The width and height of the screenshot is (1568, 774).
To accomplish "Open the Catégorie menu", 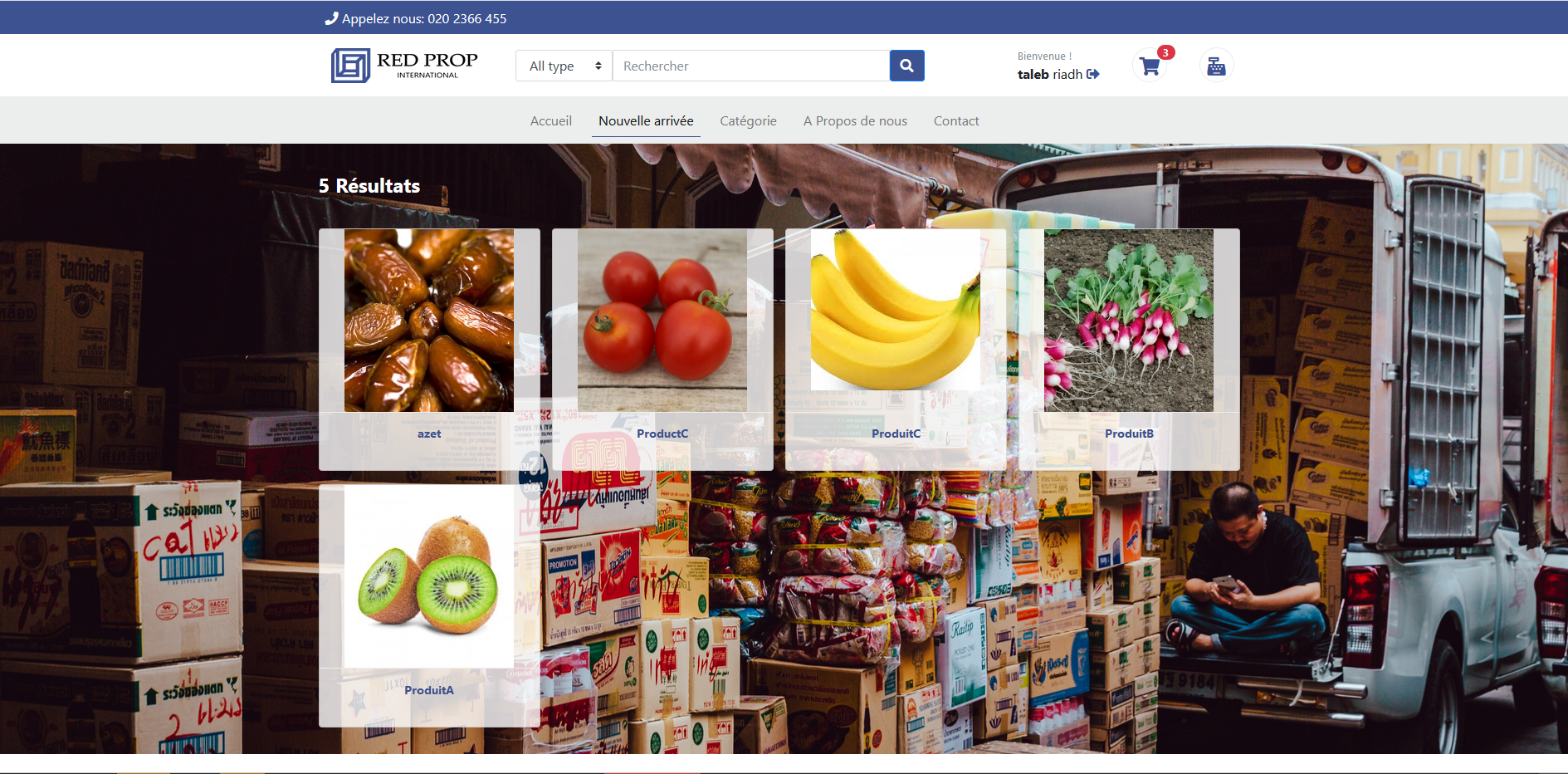I will [748, 120].
